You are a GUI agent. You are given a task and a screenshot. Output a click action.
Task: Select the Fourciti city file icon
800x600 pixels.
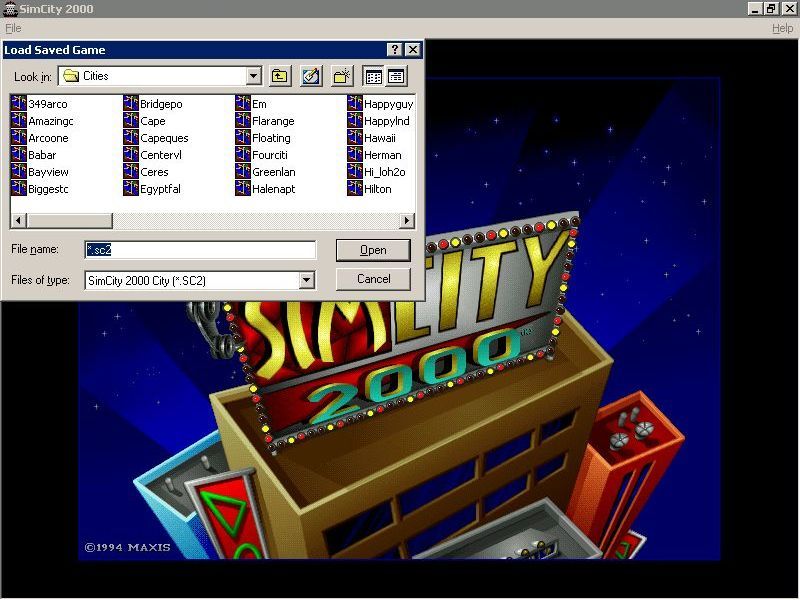tap(243, 155)
